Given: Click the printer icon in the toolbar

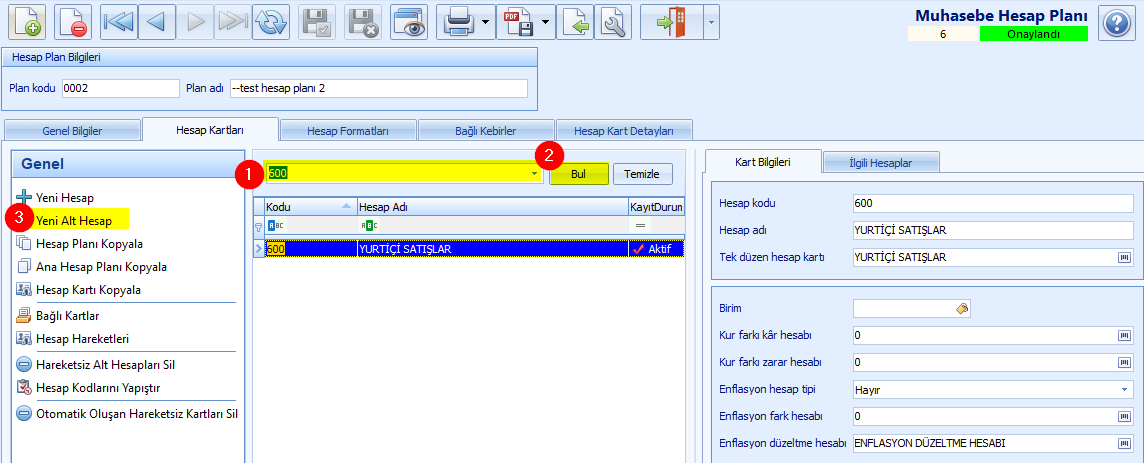Looking at the screenshot, I should coord(460,22).
